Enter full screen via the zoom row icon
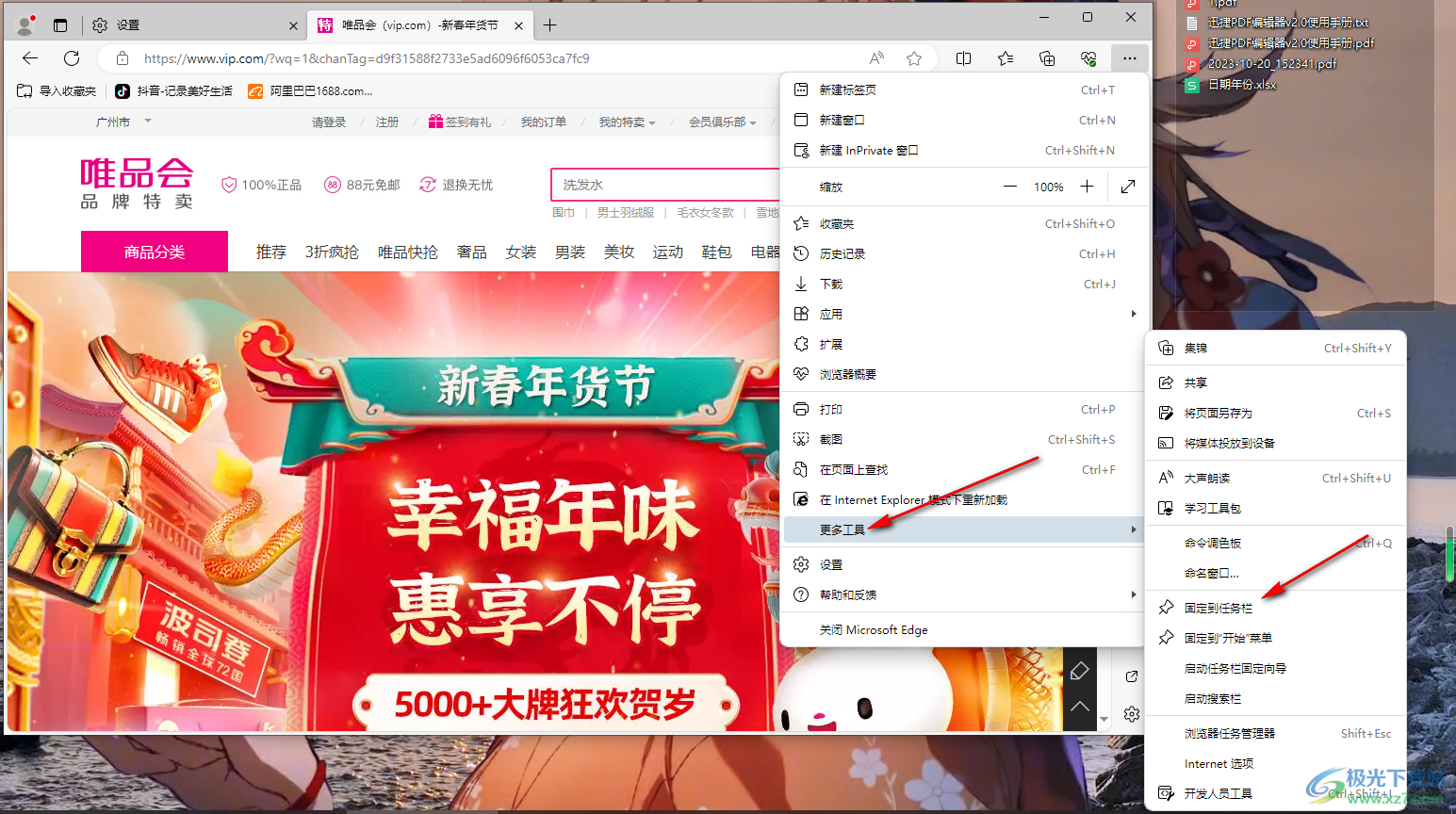This screenshot has height=814, width=1456. (x=1128, y=187)
